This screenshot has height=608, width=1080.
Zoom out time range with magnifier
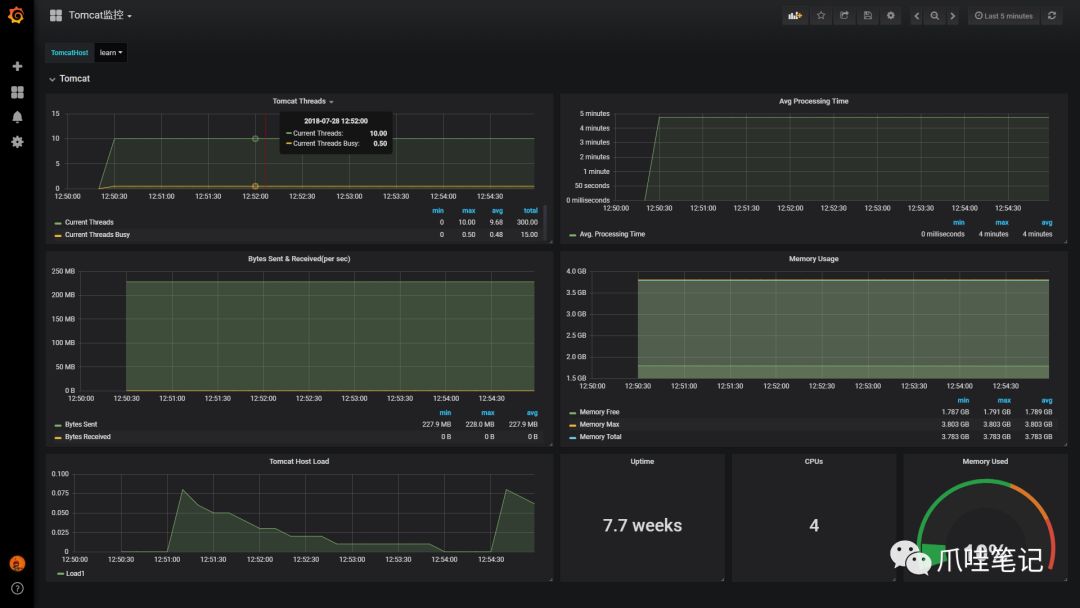click(x=935, y=15)
